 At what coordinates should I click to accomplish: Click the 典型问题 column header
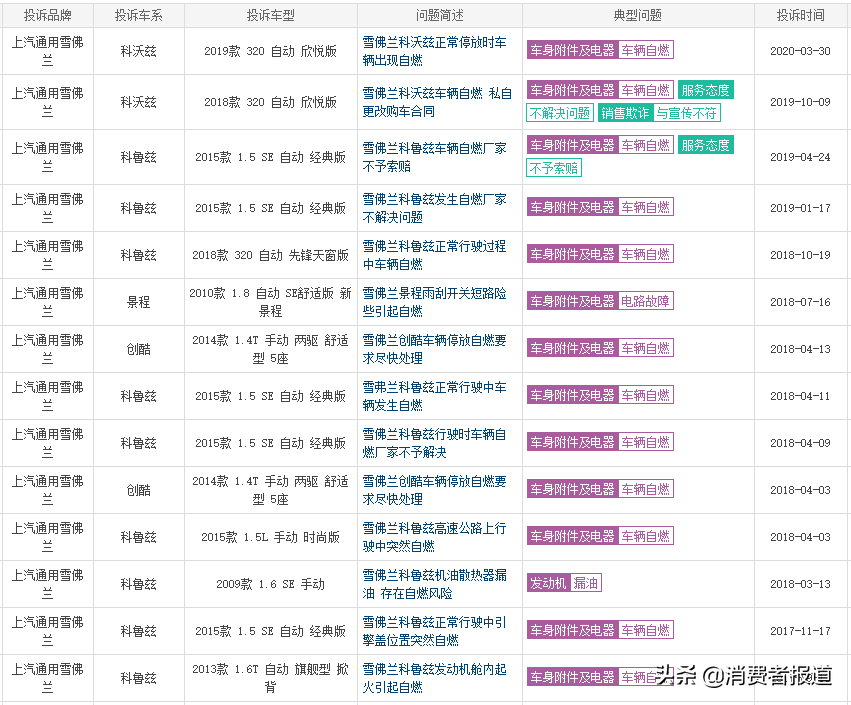tap(638, 16)
